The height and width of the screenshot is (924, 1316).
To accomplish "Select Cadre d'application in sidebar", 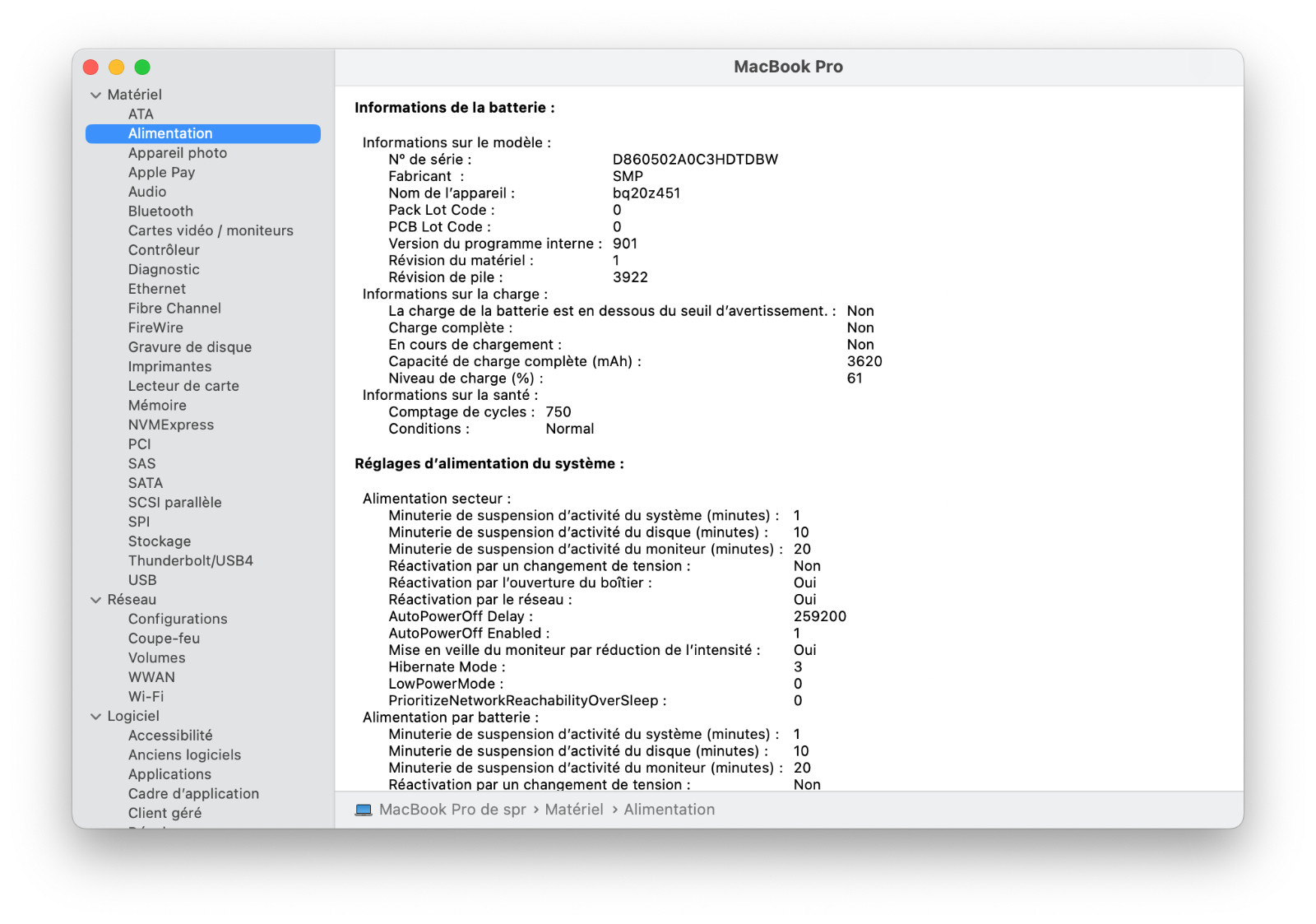I will pos(193,794).
